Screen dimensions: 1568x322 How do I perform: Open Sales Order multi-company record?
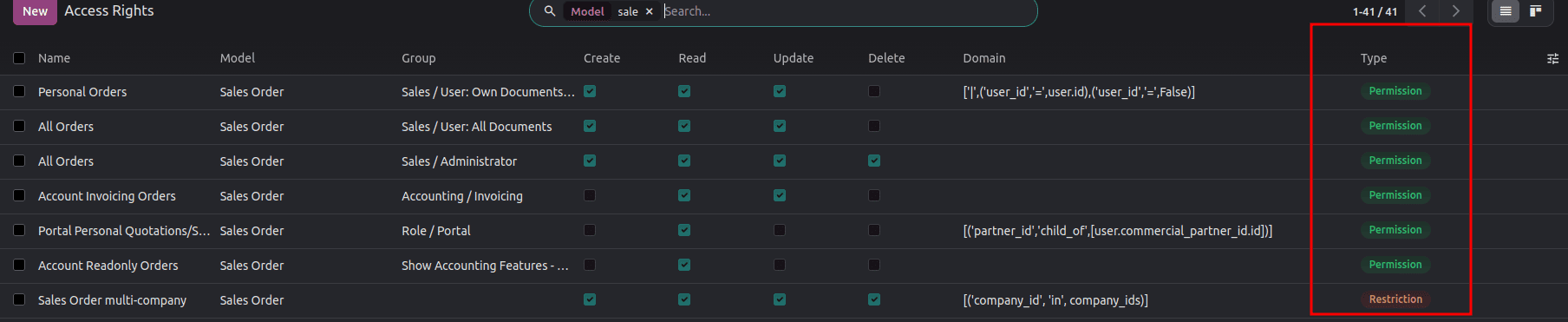point(112,300)
